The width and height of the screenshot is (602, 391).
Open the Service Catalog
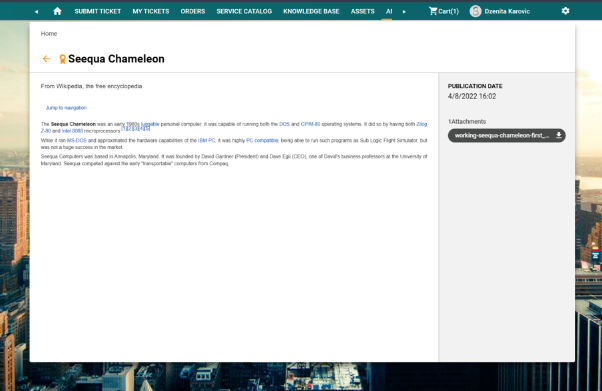pyautogui.click(x=244, y=12)
